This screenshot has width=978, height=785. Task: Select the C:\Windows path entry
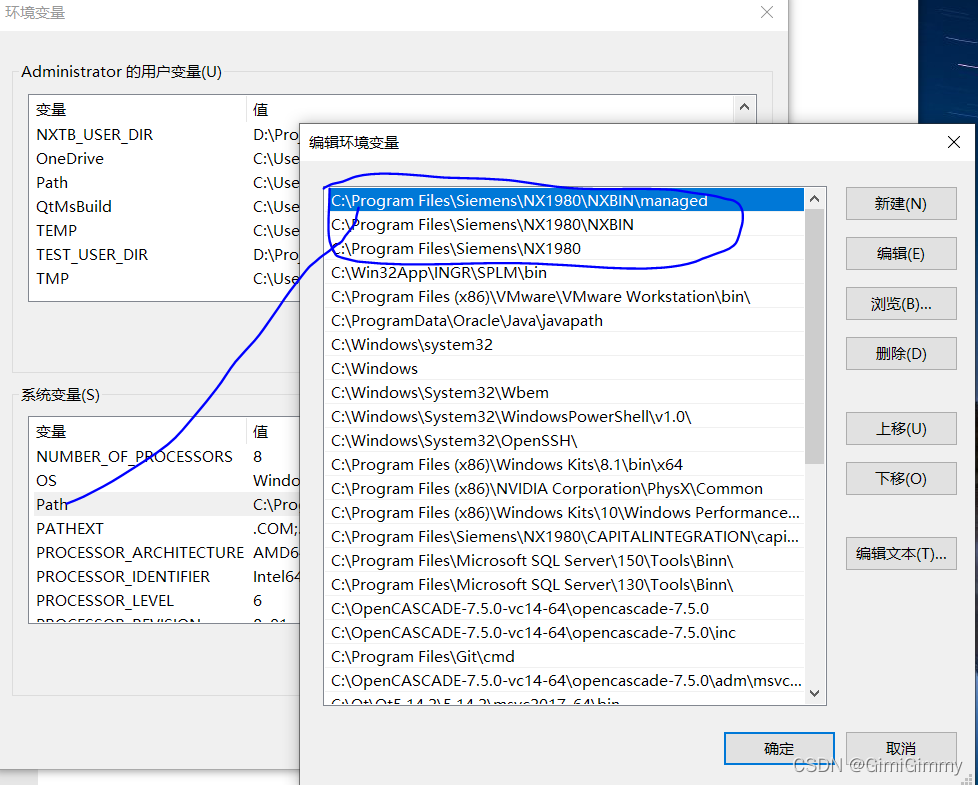[x=566, y=368]
